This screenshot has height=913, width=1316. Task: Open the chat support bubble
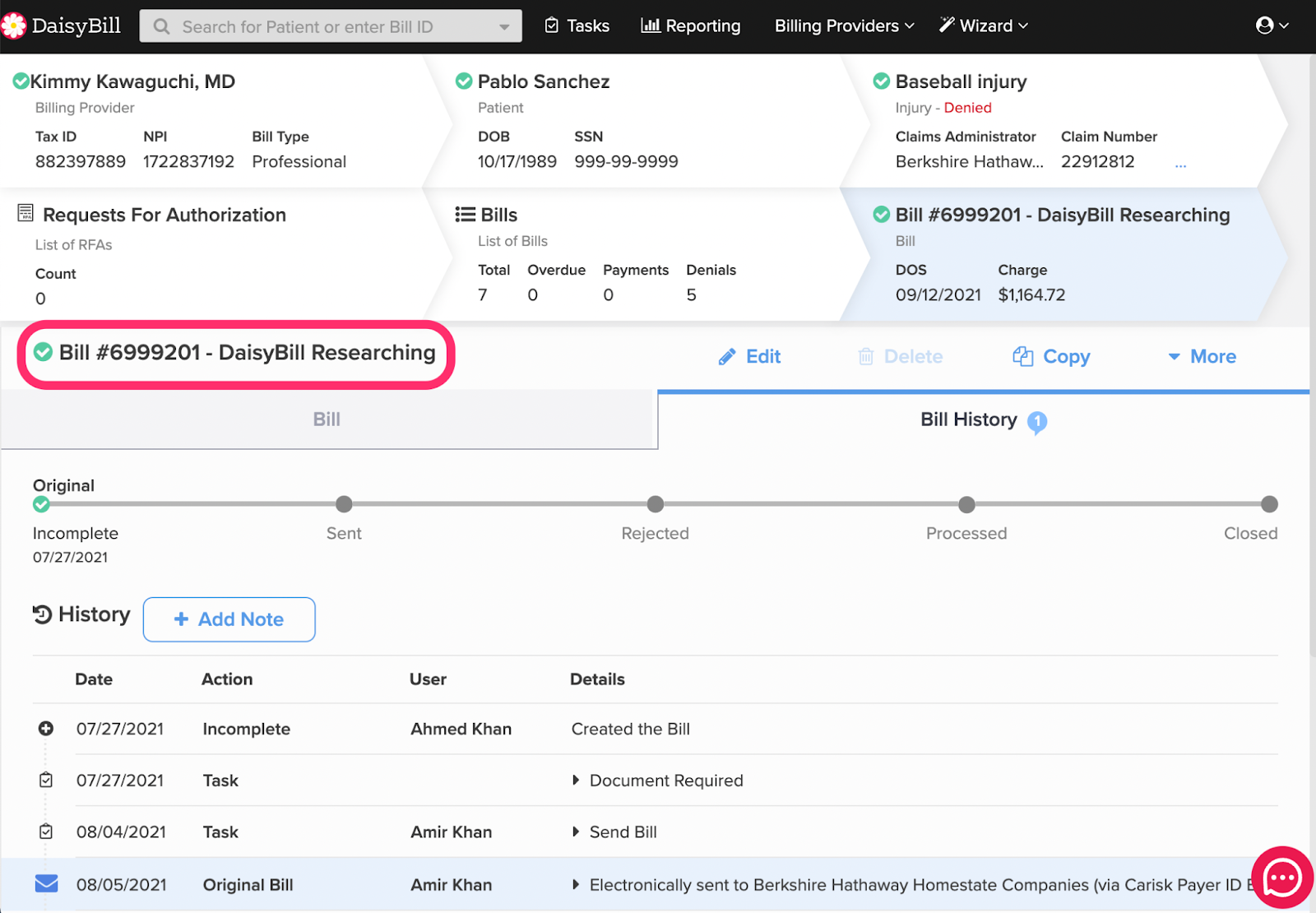(x=1282, y=878)
